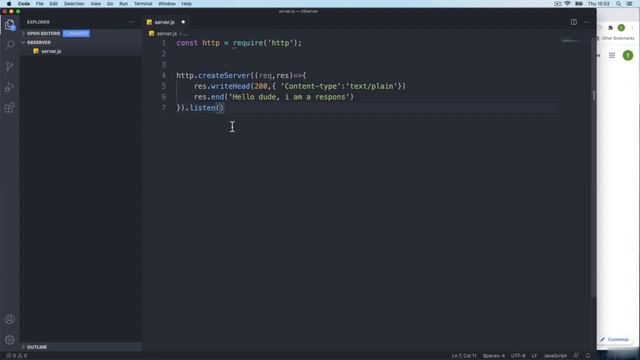This screenshot has height=360, width=640.
Task: Click listen() on line 7
Action: click(x=207, y=108)
